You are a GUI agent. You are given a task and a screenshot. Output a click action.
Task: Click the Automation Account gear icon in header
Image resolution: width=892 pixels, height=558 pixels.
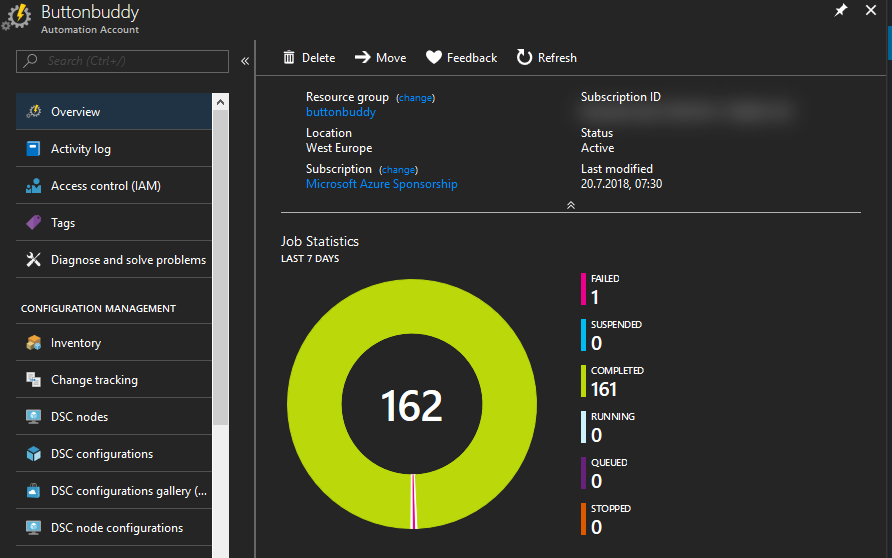[x=16, y=16]
